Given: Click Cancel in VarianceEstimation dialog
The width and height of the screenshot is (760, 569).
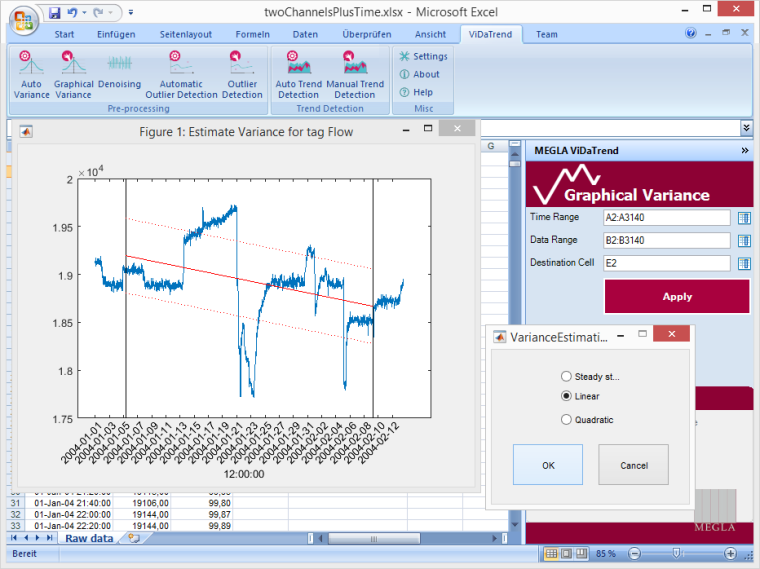Looking at the screenshot, I should coord(633,465).
